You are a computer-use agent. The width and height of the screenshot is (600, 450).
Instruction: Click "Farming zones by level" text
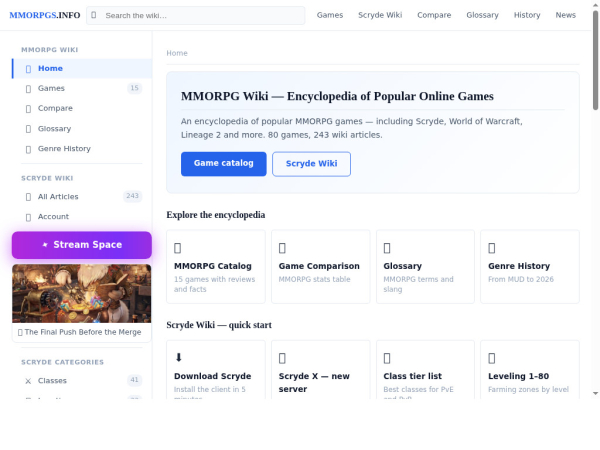pyautogui.click(x=528, y=390)
